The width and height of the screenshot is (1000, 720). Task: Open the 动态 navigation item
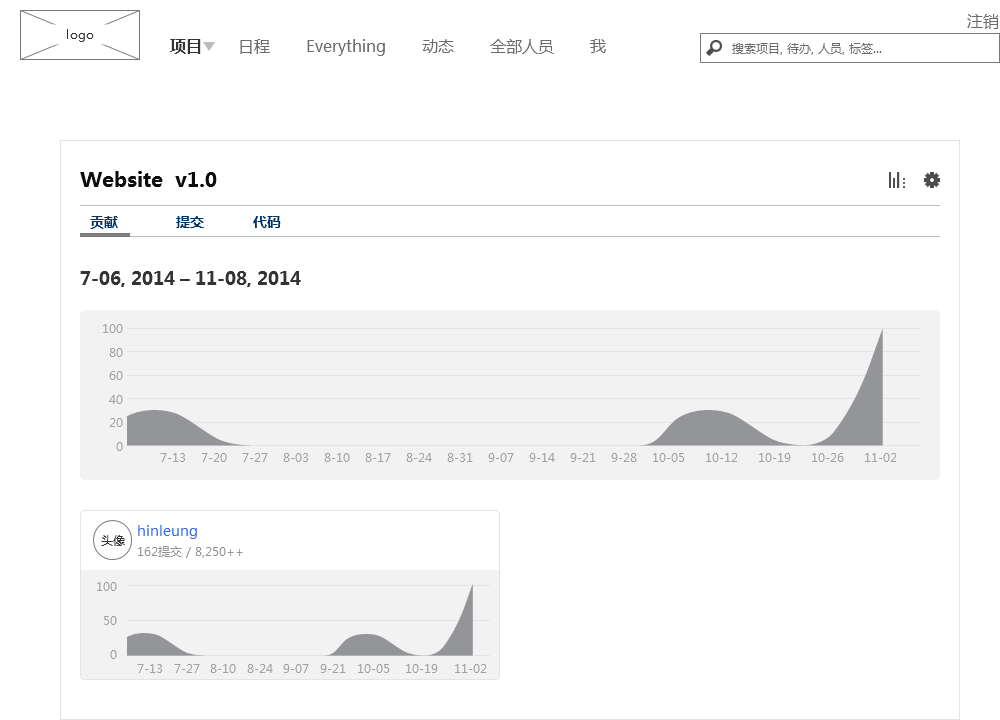coord(438,47)
